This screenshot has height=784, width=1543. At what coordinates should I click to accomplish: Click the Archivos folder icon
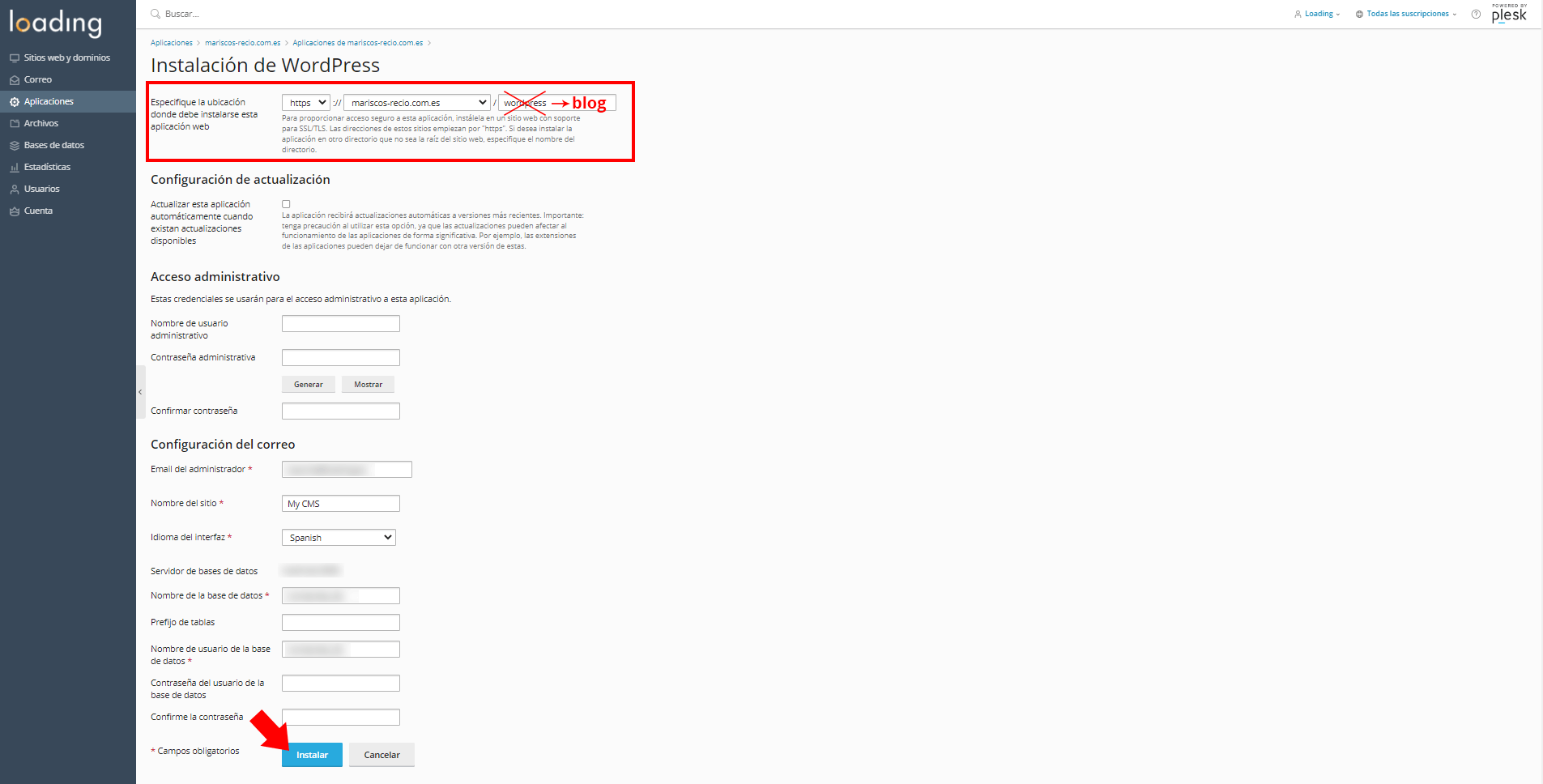tap(15, 124)
